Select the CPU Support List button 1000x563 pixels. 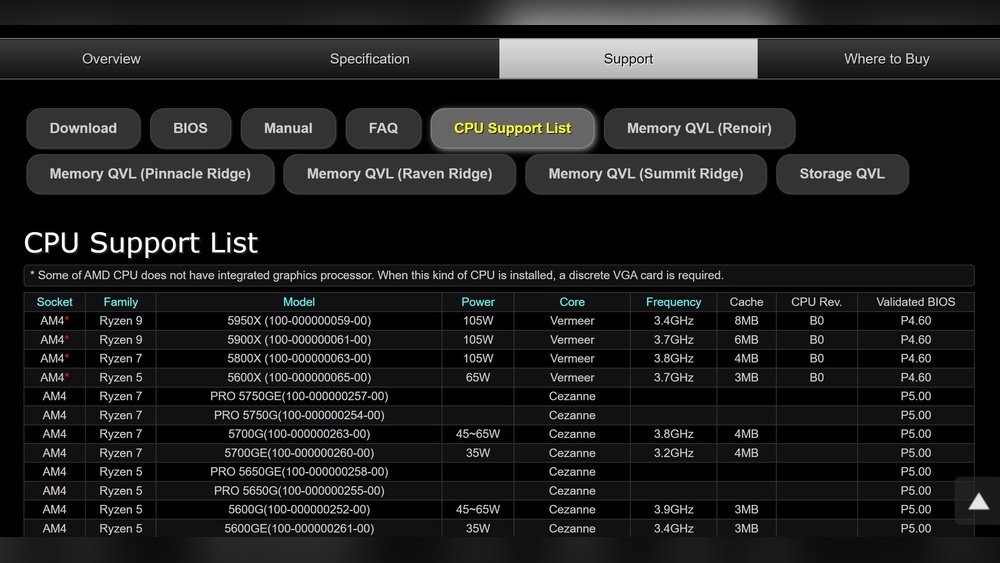[512, 128]
